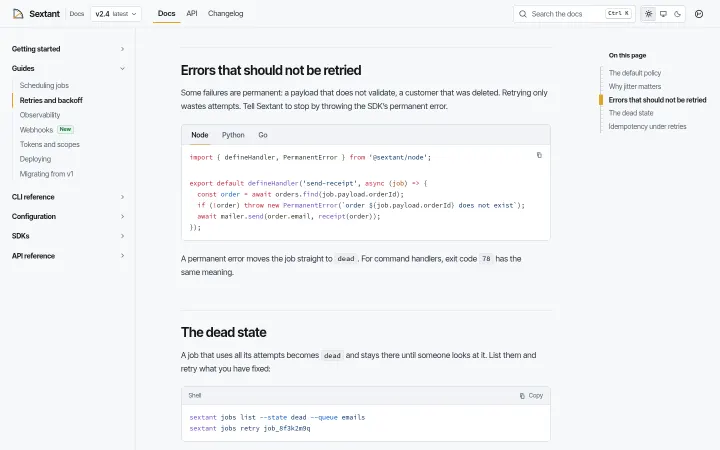Image resolution: width=720 pixels, height=450 pixels.
Task: Click the Copy button on Shell block
Action: 531,395
